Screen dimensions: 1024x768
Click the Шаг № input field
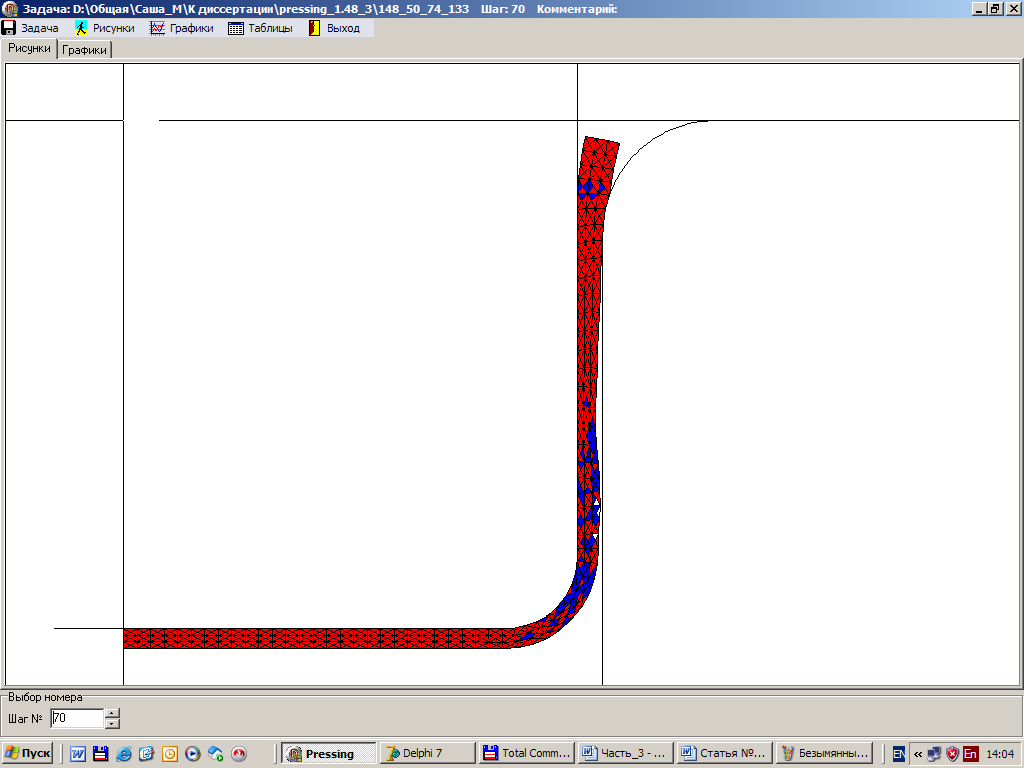point(76,718)
